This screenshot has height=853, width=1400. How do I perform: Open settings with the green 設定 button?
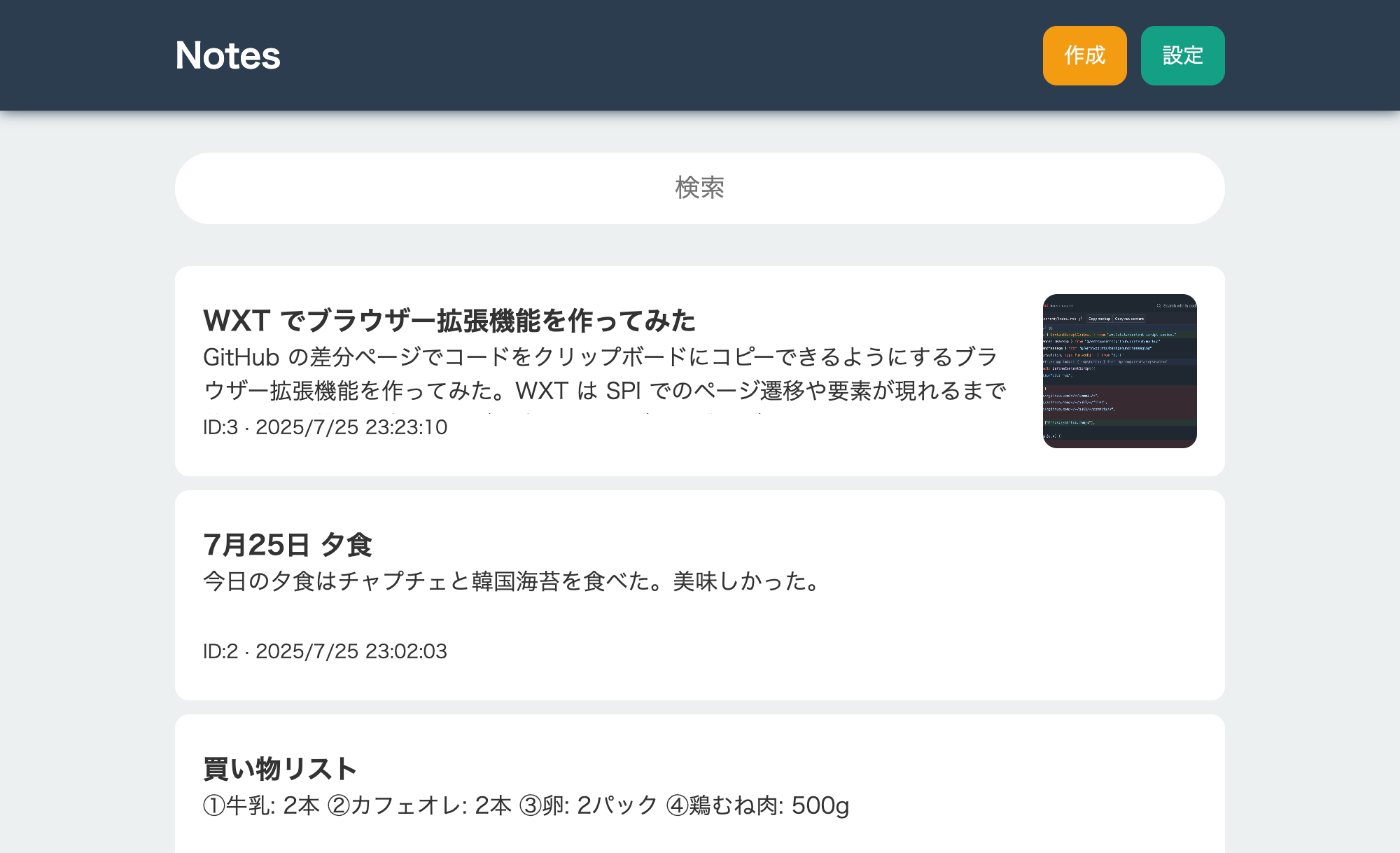[x=1182, y=55]
